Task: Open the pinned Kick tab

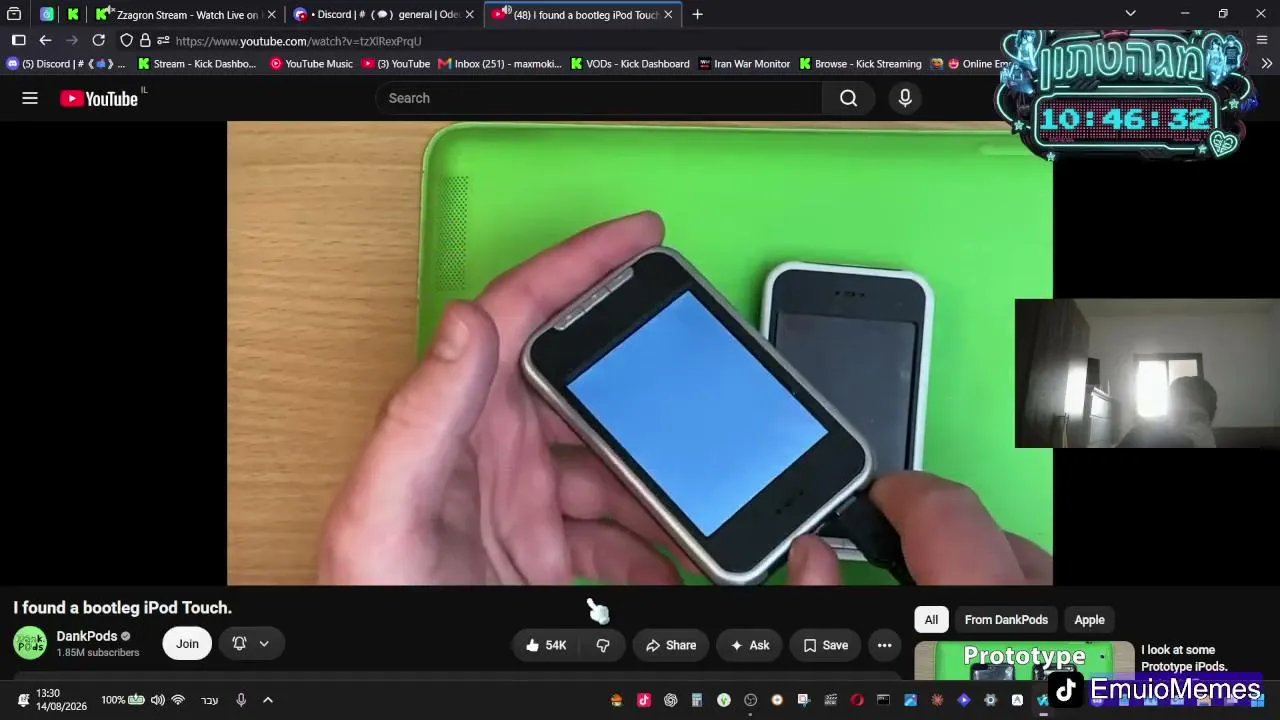Action: (x=73, y=15)
